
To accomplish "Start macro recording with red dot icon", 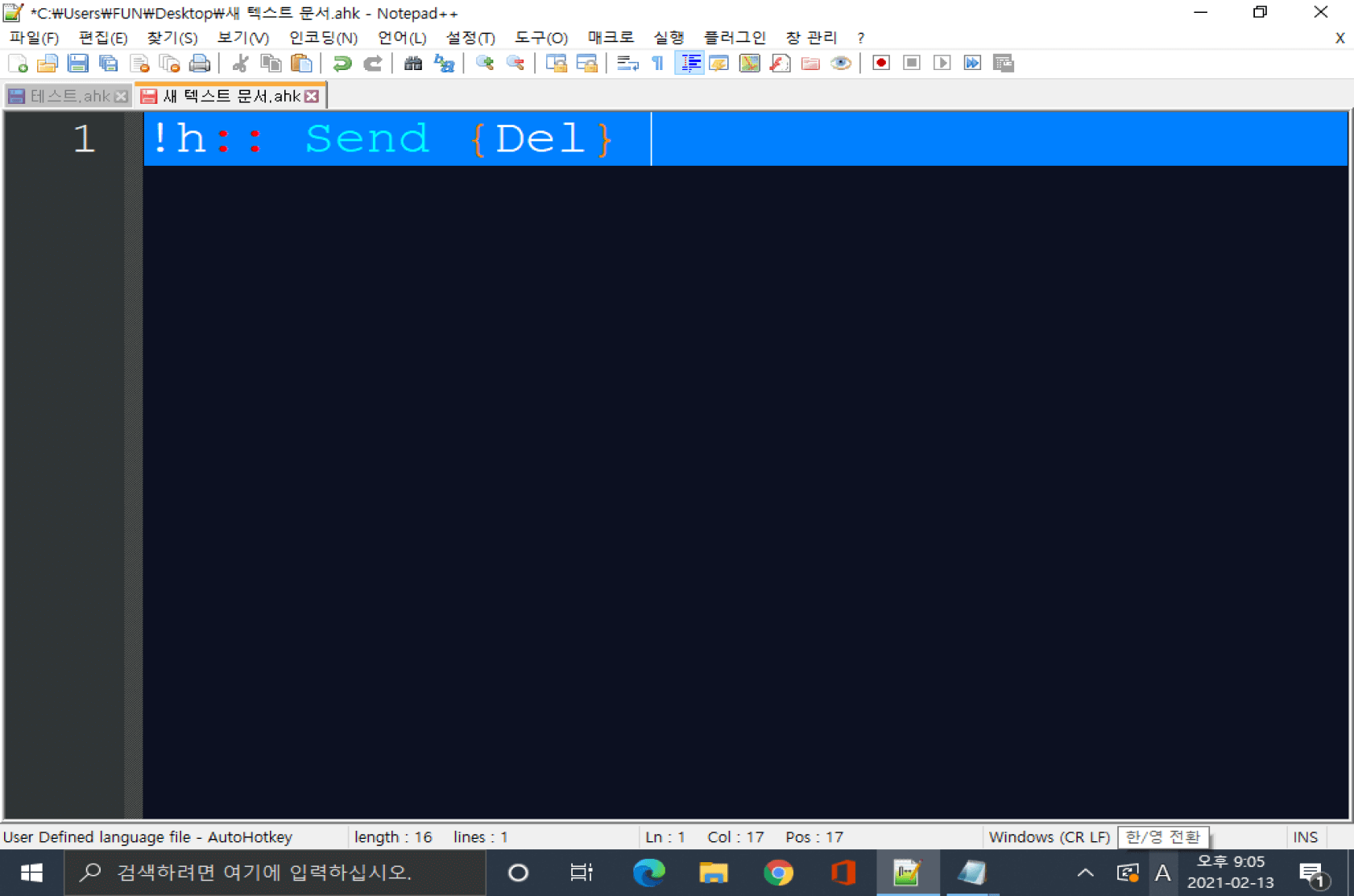I will [880, 64].
